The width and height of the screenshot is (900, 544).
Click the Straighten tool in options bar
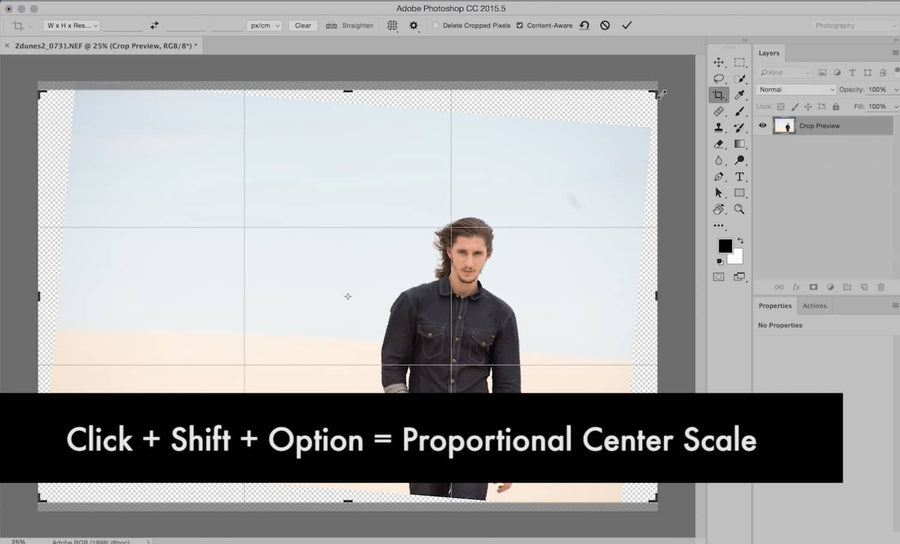[x=350, y=26]
